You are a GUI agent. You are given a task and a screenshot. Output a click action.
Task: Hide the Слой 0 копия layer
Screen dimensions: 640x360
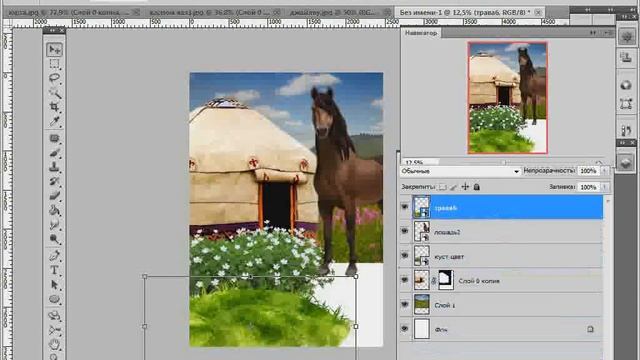point(404,280)
